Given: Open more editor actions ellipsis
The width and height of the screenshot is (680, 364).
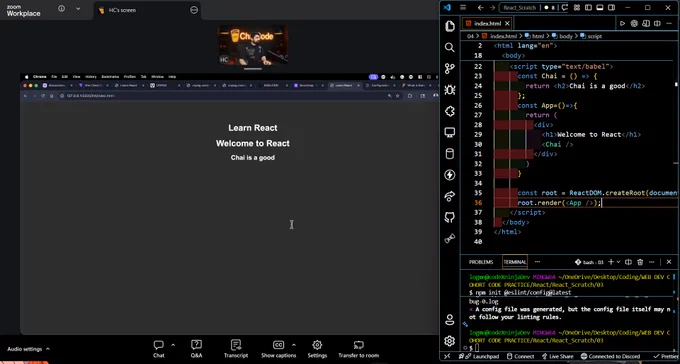Looking at the screenshot, I should pos(669,23).
